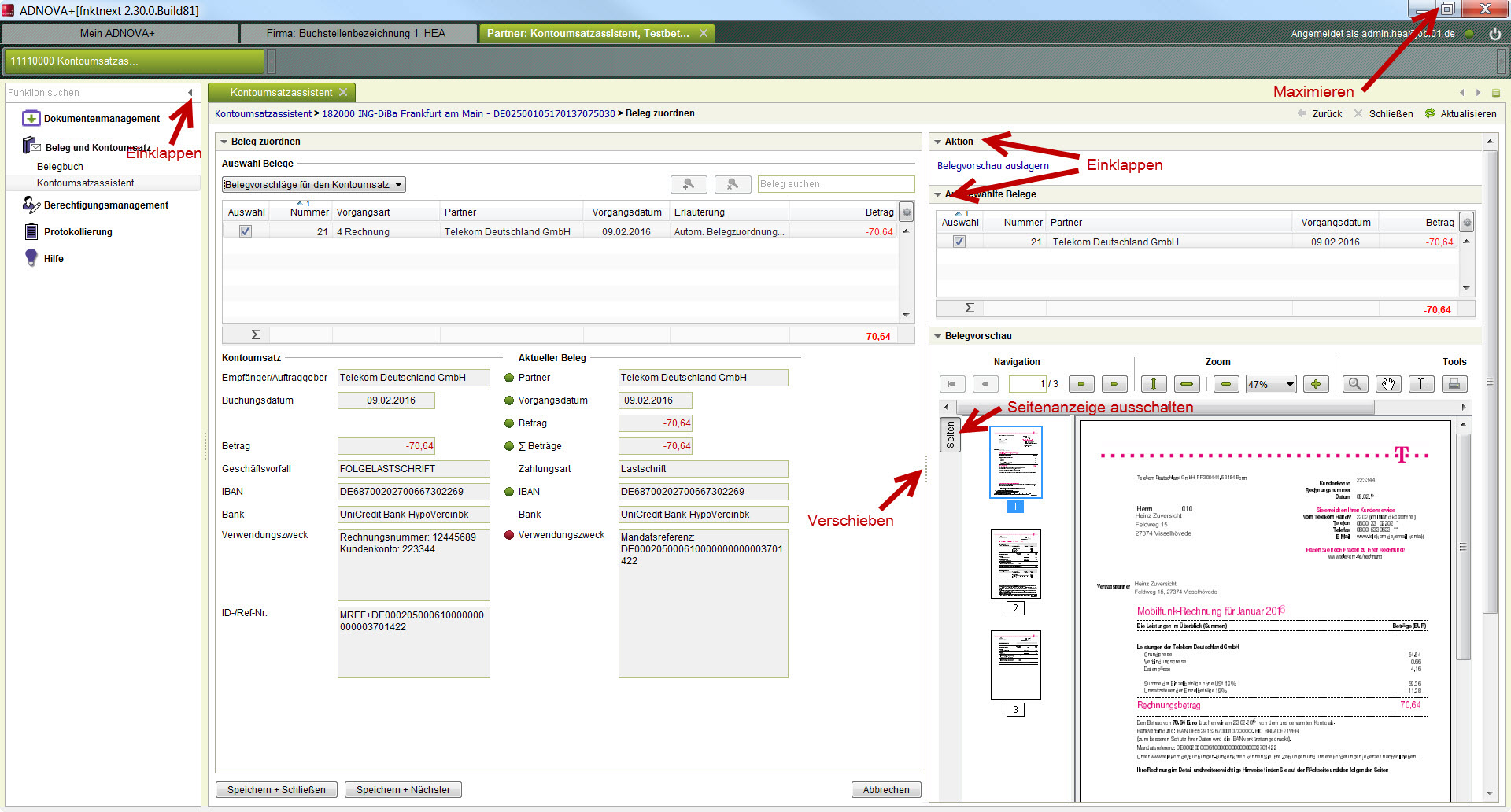Toggle the Seiten page thumbnail panel
The image size is (1511, 812).
(950, 434)
